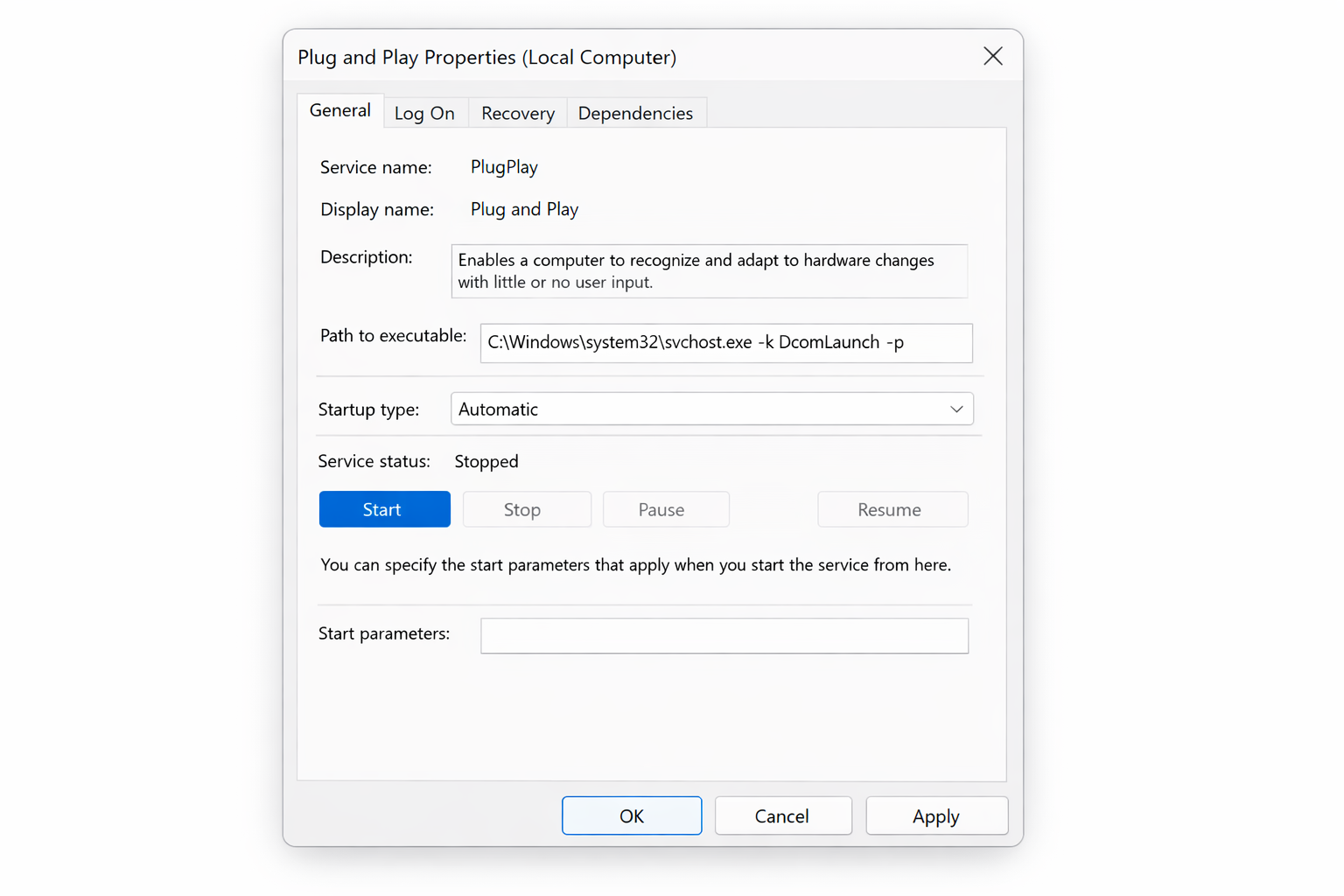Confirm settings with OK
The width and height of the screenshot is (1344, 896).
coord(632,815)
